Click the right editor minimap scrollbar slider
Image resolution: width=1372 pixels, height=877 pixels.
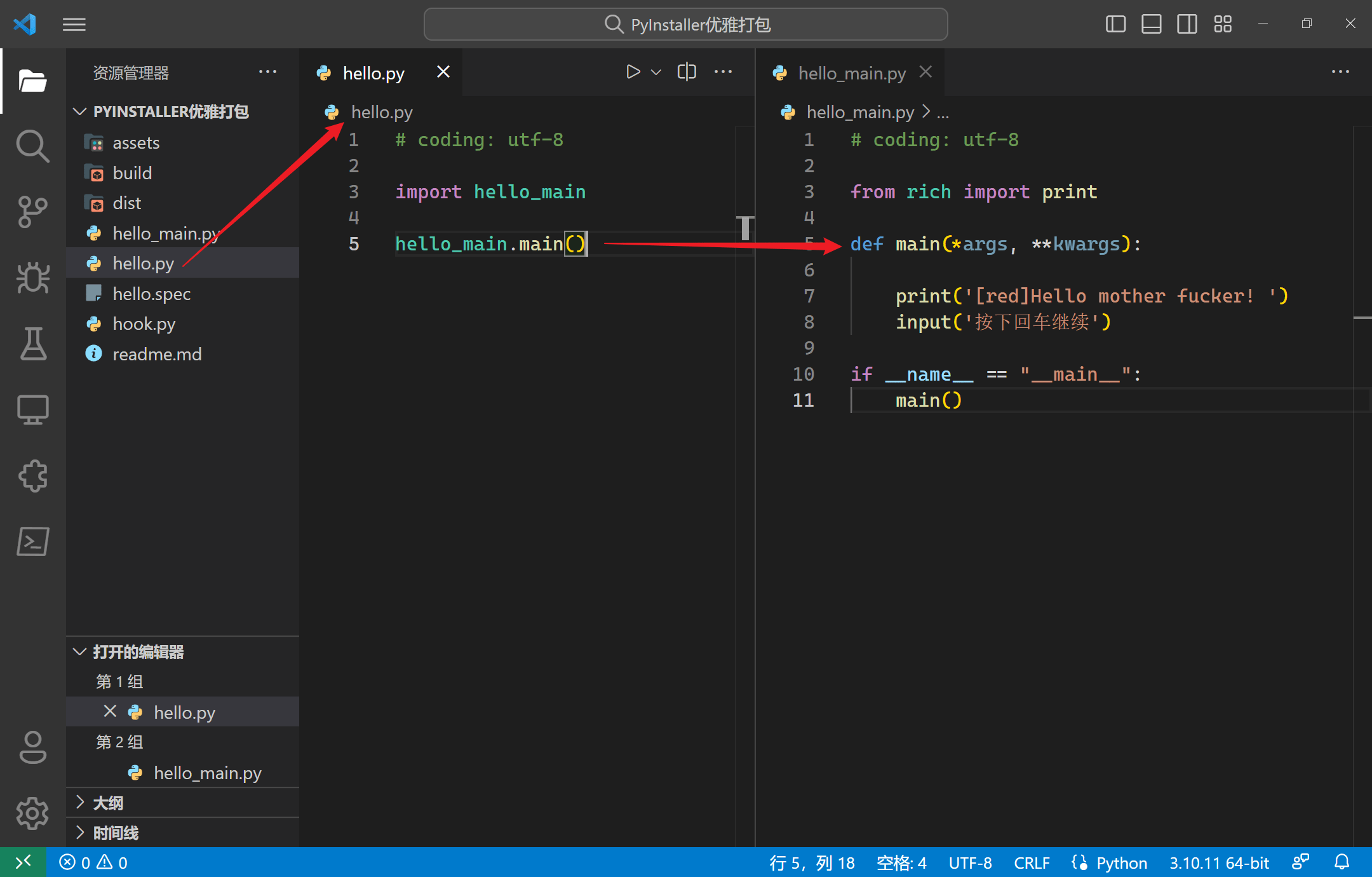tap(1362, 317)
